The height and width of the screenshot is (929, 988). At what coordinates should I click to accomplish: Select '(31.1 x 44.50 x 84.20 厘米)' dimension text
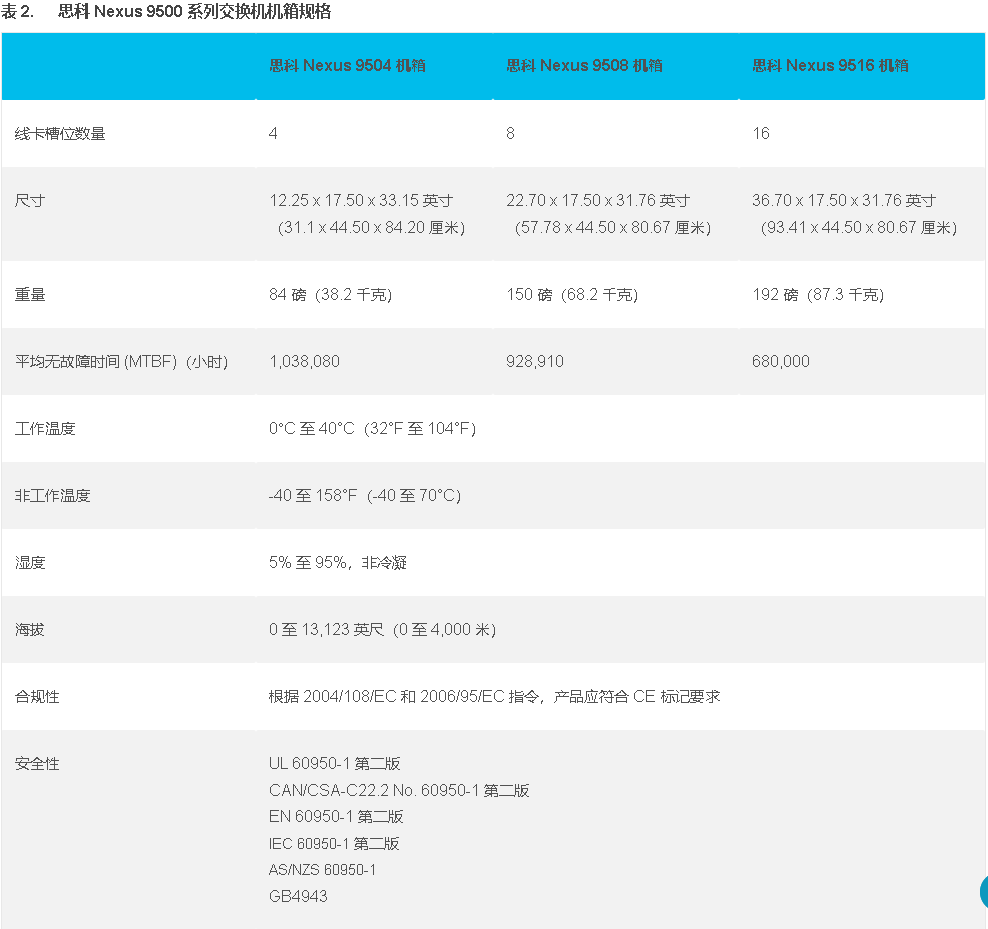click(x=371, y=228)
